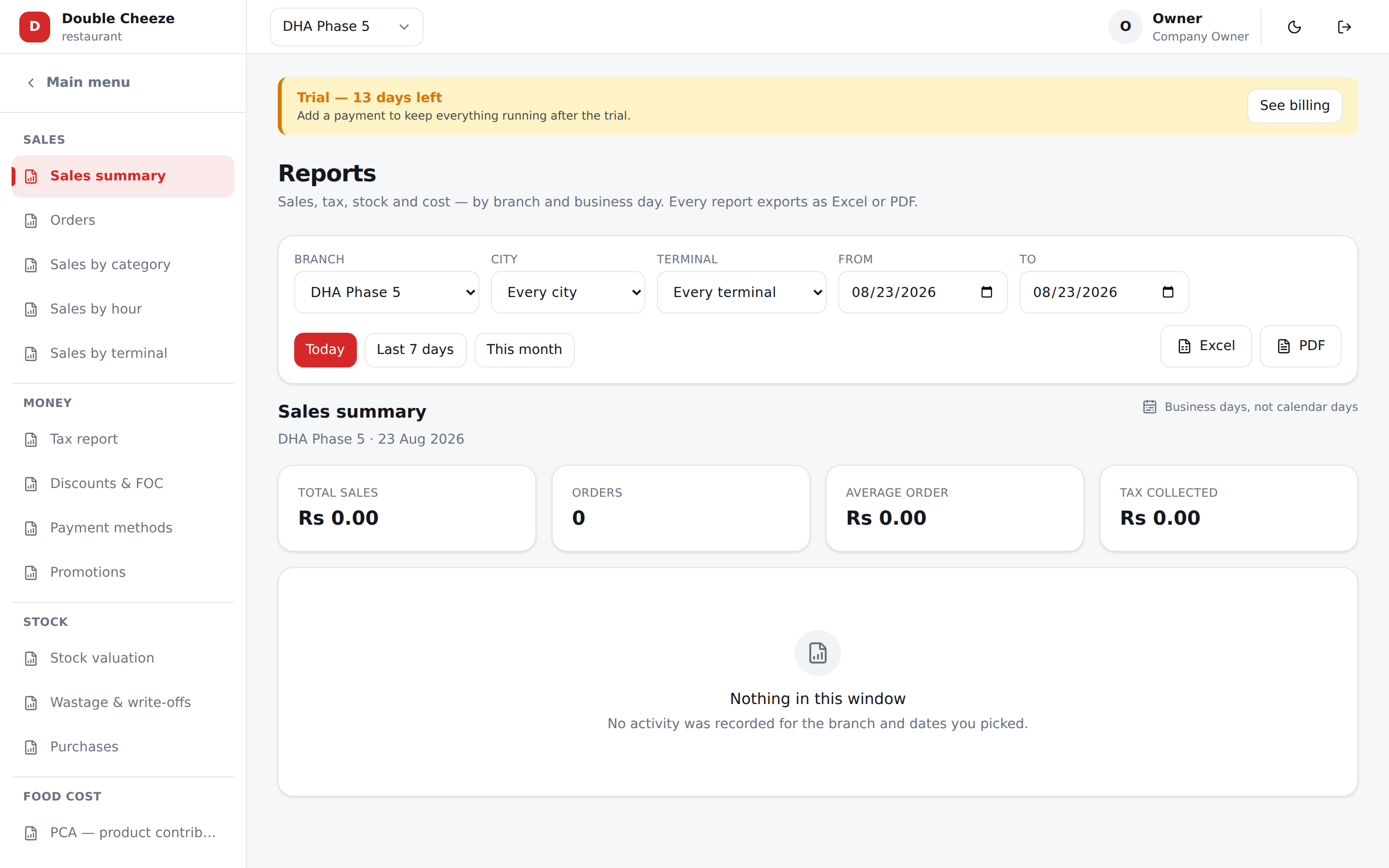Click the Sales by category icon
This screenshot has width=1389, height=868.
tap(31, 265)
